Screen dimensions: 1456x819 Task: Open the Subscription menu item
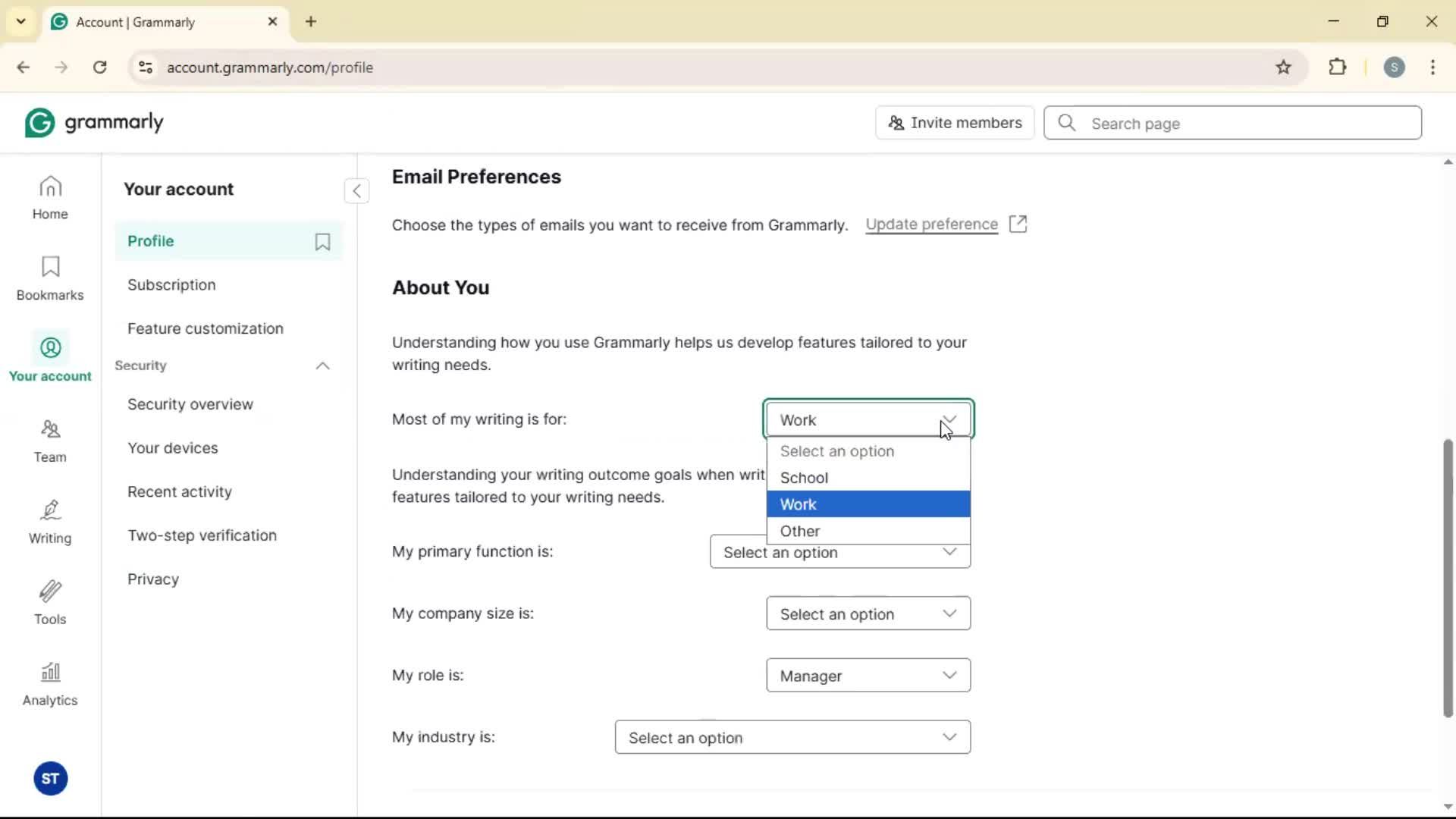[x=171, y=285]
